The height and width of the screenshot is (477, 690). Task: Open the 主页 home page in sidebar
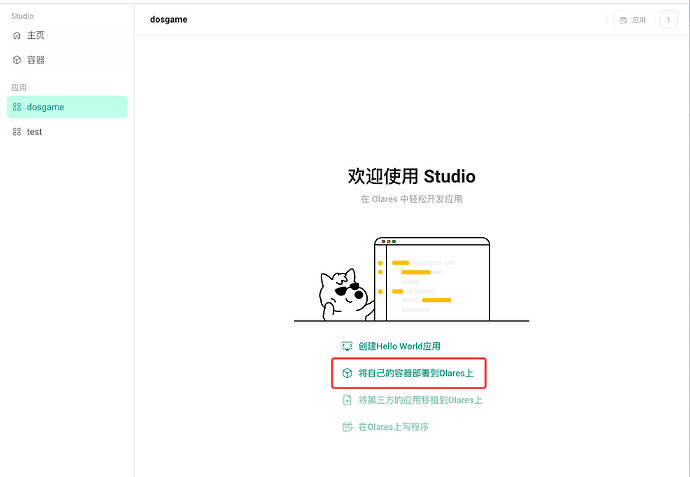pyautogui.click(x=67, y=35)
